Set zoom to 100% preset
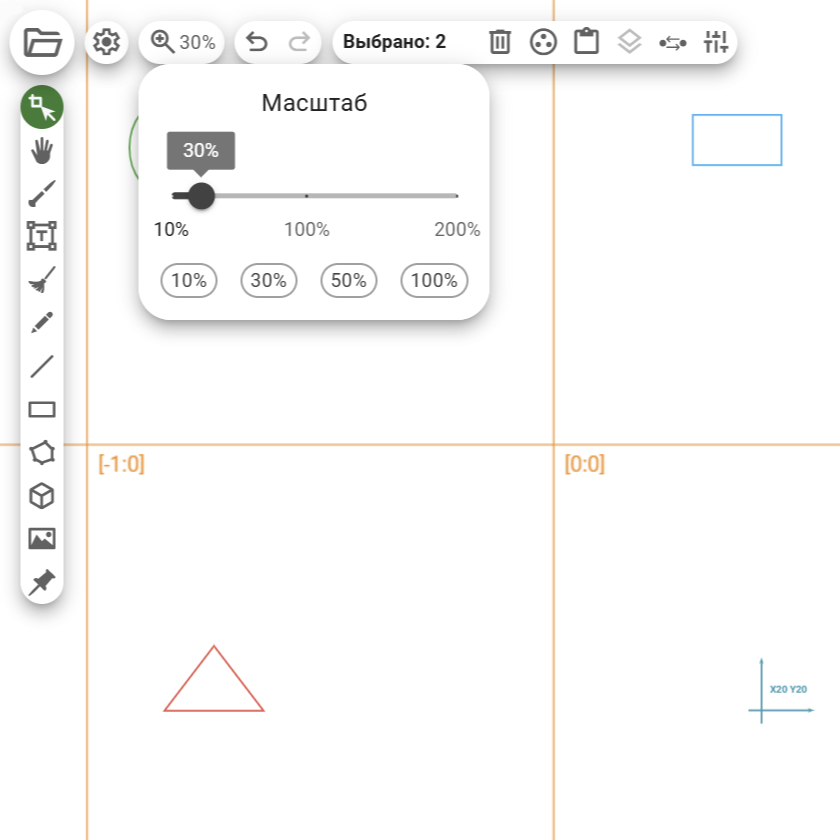Viewport: 840px width, 840px height. 434,281
